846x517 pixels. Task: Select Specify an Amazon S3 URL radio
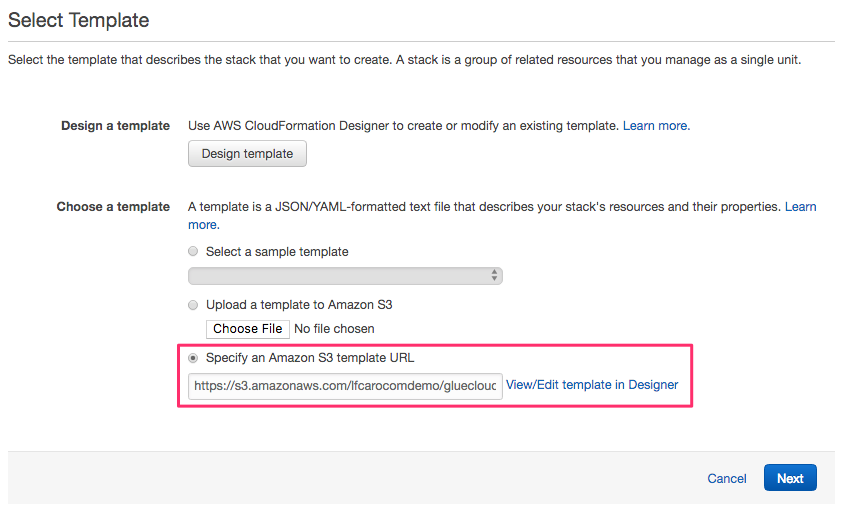[193, 358]
